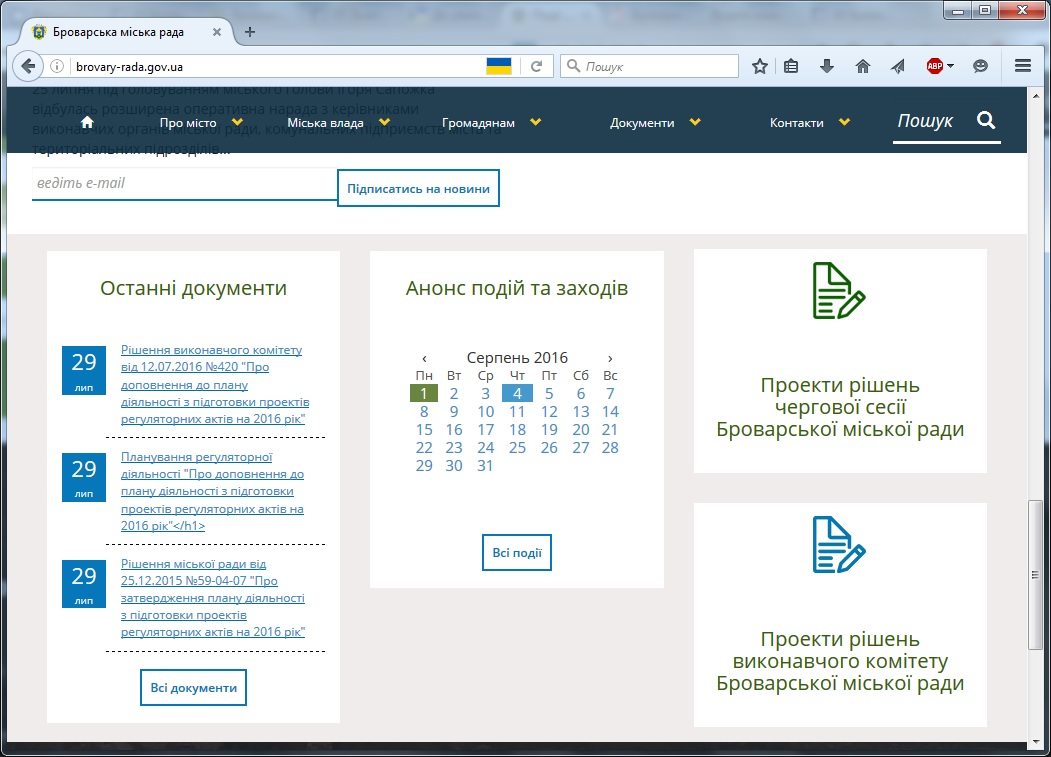This screenshot has width=1051, height=757.
Task: Go to next month in calendar
Action: [609, 359]
